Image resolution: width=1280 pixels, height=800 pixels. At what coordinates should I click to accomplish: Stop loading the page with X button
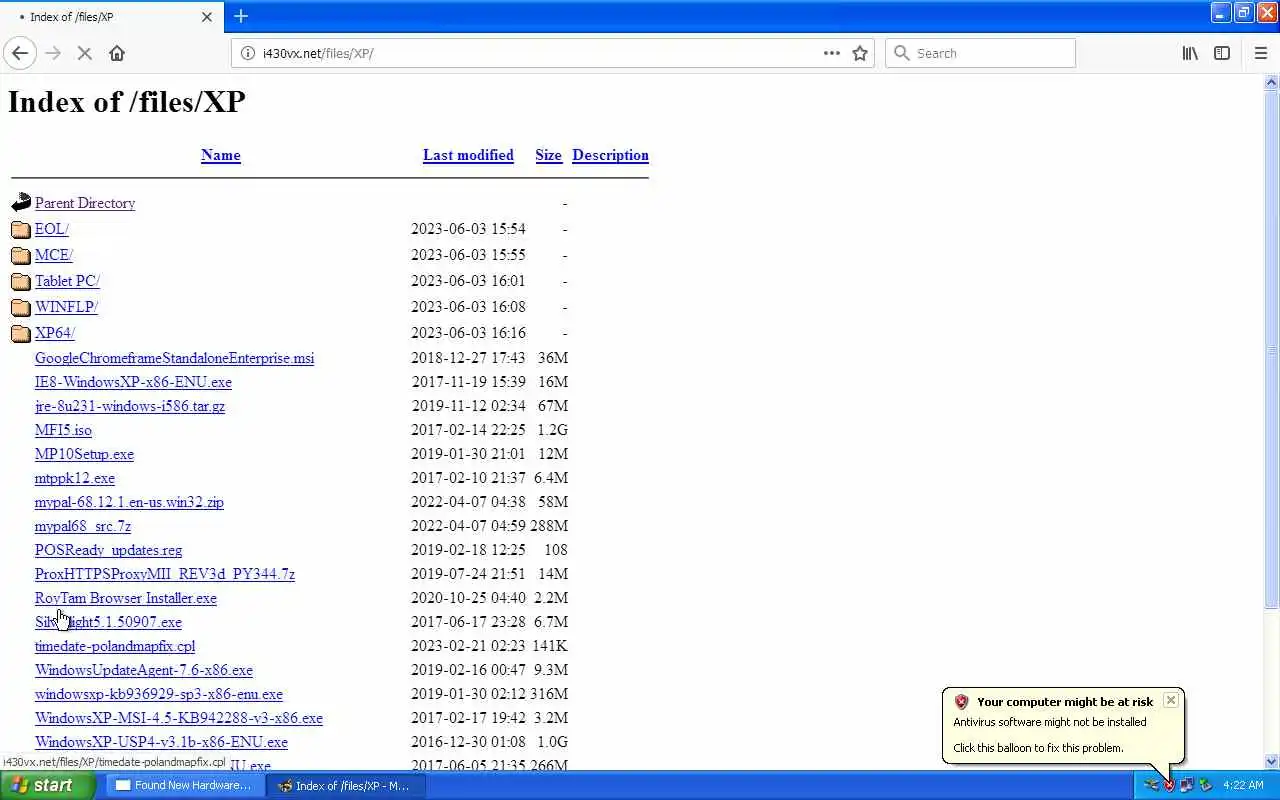click(x=85, y=53)
